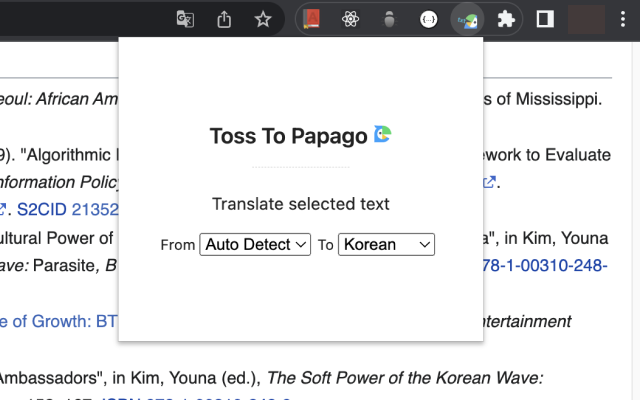Viewport: 640px width, 400px height.
Task: Click the Papago parrot logo in popup
Action: coord(383,134)
